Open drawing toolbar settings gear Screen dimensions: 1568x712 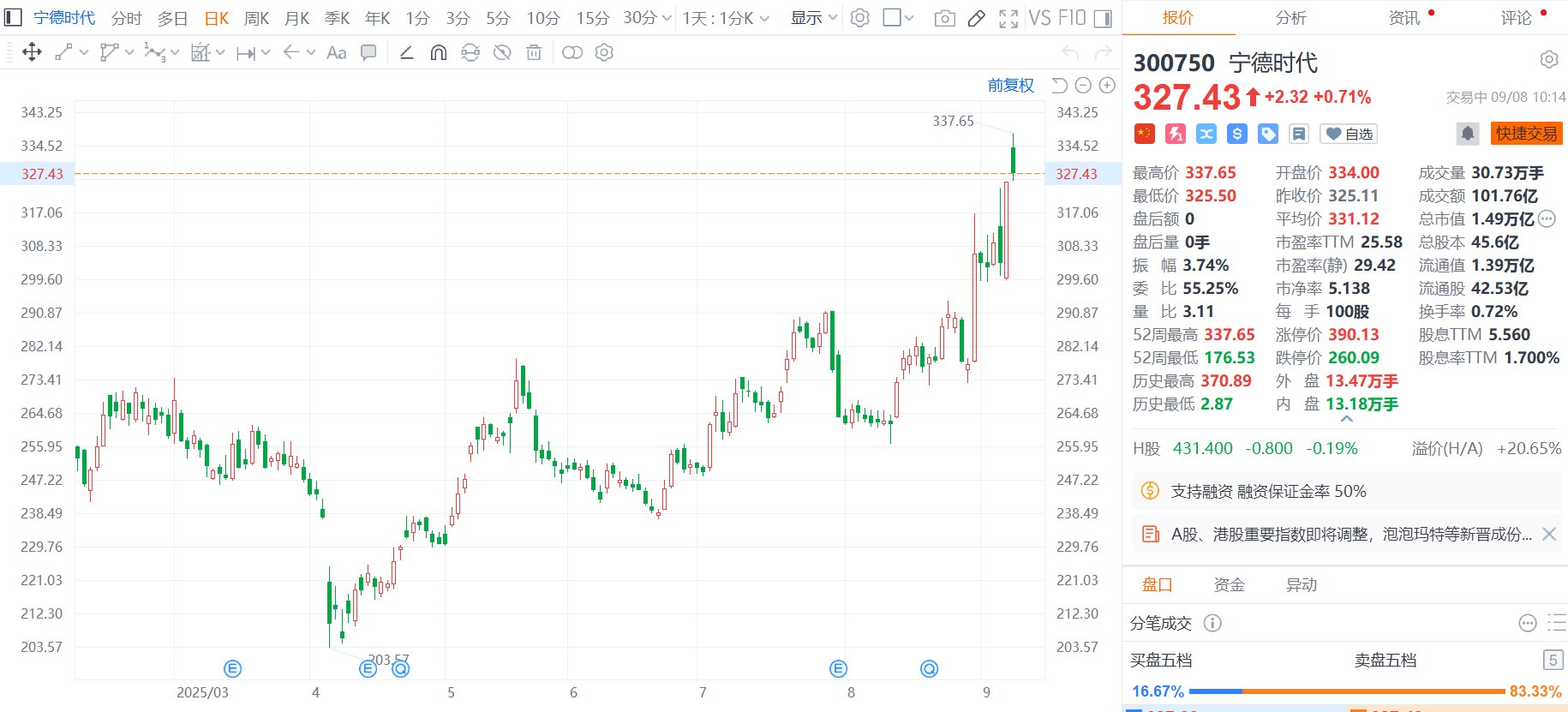click(604, 52)
